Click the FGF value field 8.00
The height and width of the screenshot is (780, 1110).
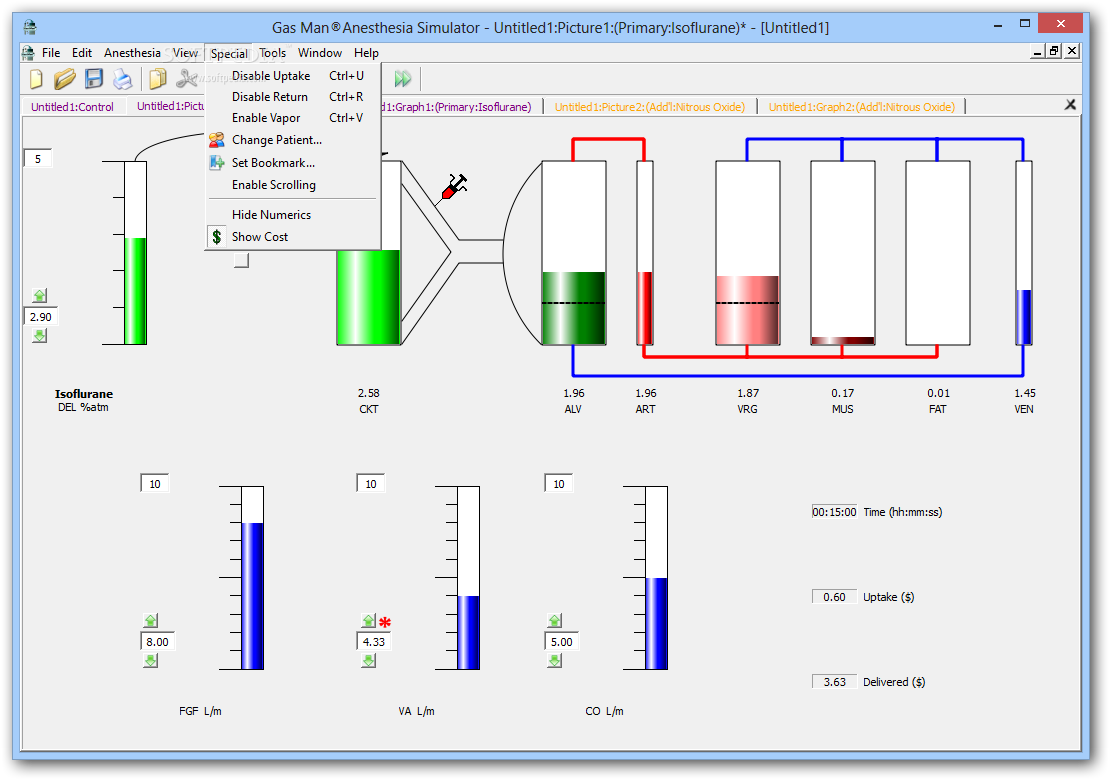[157, 642]
